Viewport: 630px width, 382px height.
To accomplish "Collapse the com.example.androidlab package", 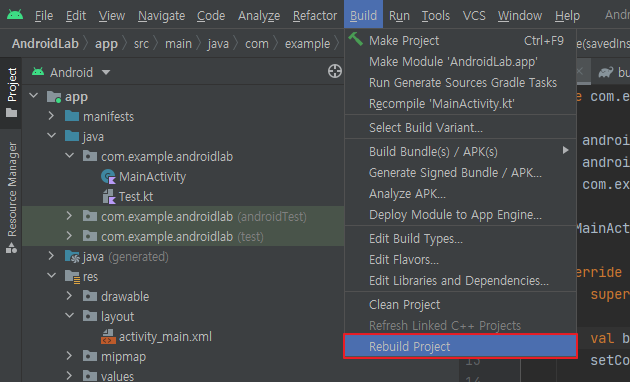I will [70, 156].
